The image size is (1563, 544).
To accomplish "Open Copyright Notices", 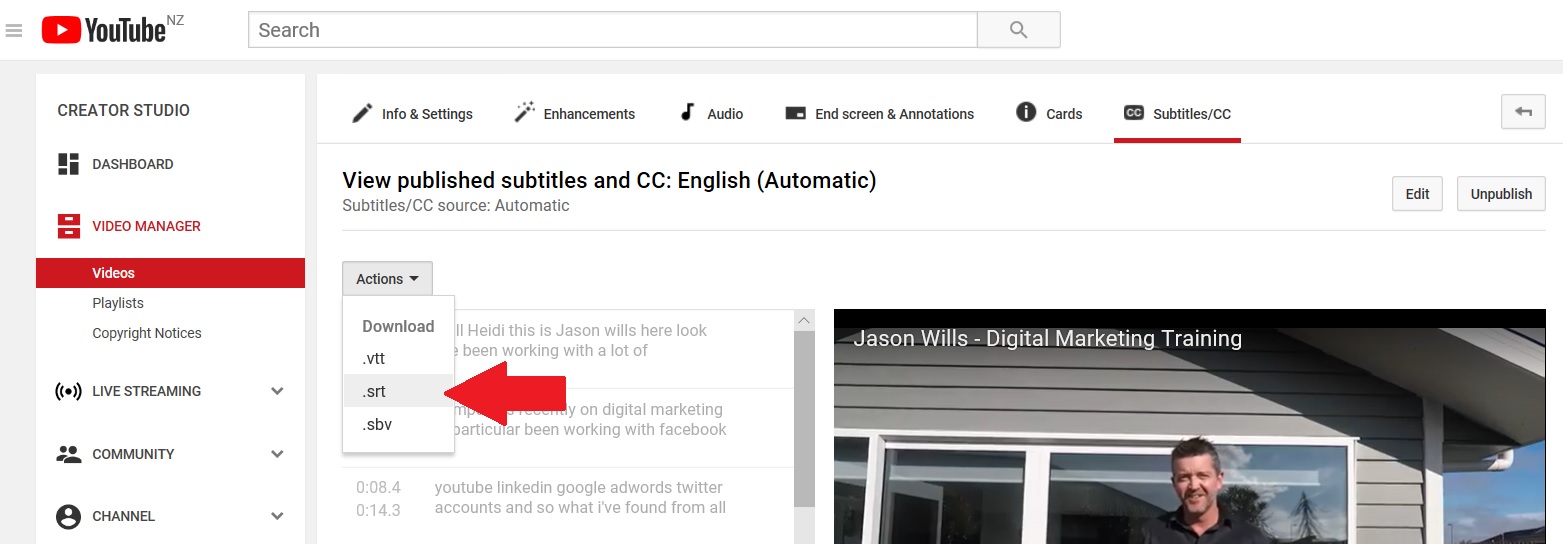I will (147, 333).
